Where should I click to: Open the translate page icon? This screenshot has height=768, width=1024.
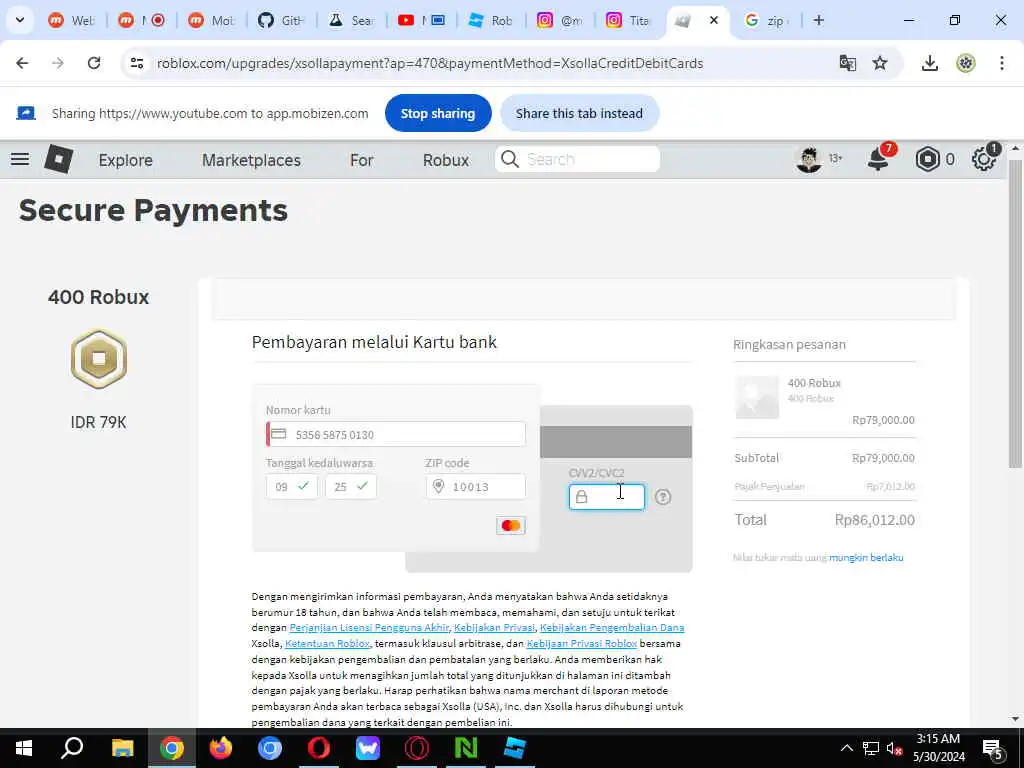[848, 63]
